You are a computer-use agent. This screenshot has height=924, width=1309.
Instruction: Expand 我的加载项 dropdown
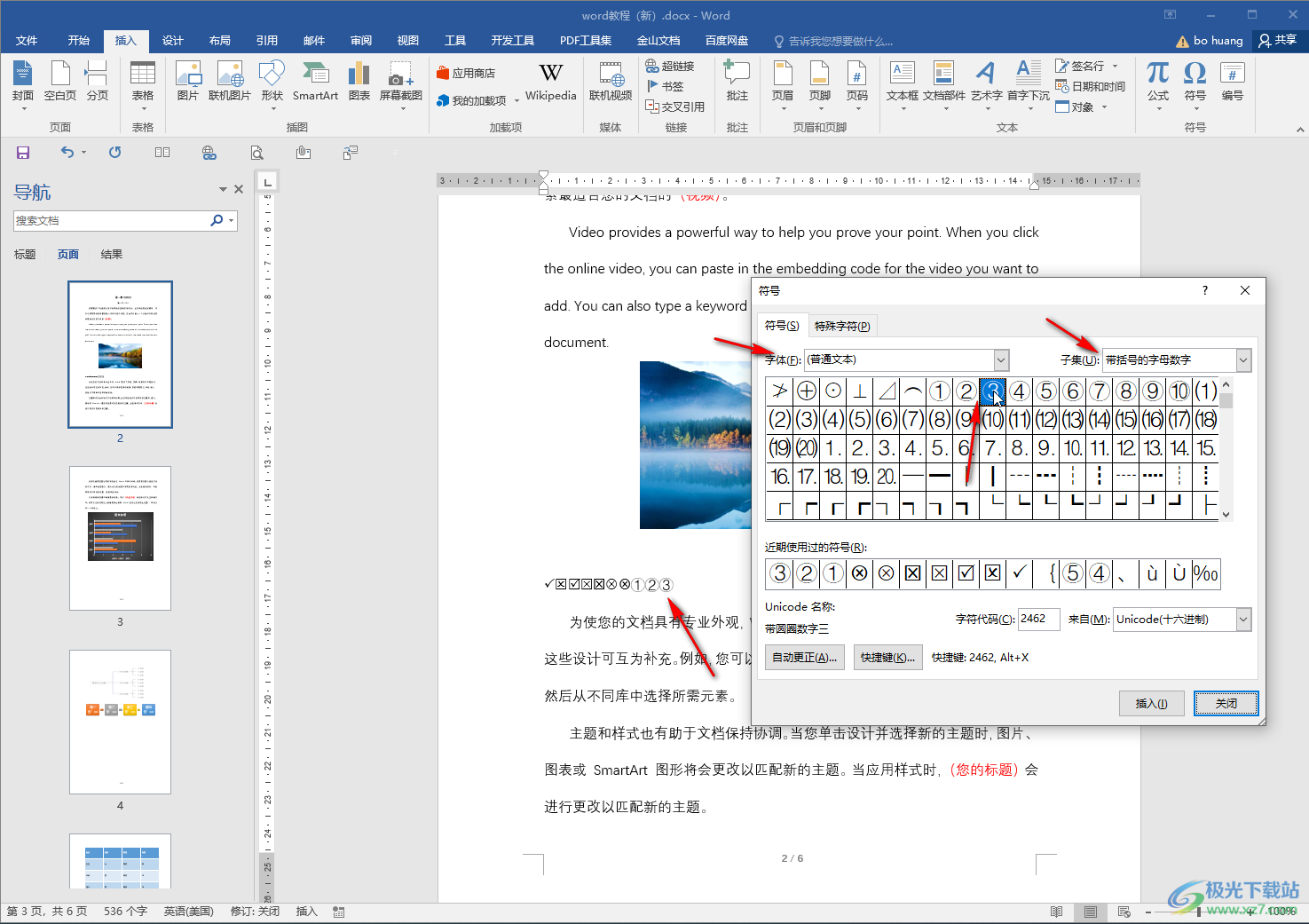tap(517, 101)
